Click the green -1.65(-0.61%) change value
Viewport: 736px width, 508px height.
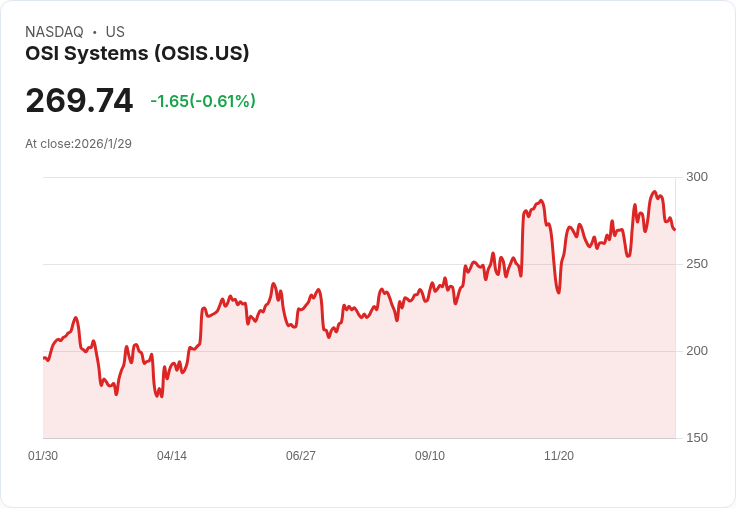203,101
